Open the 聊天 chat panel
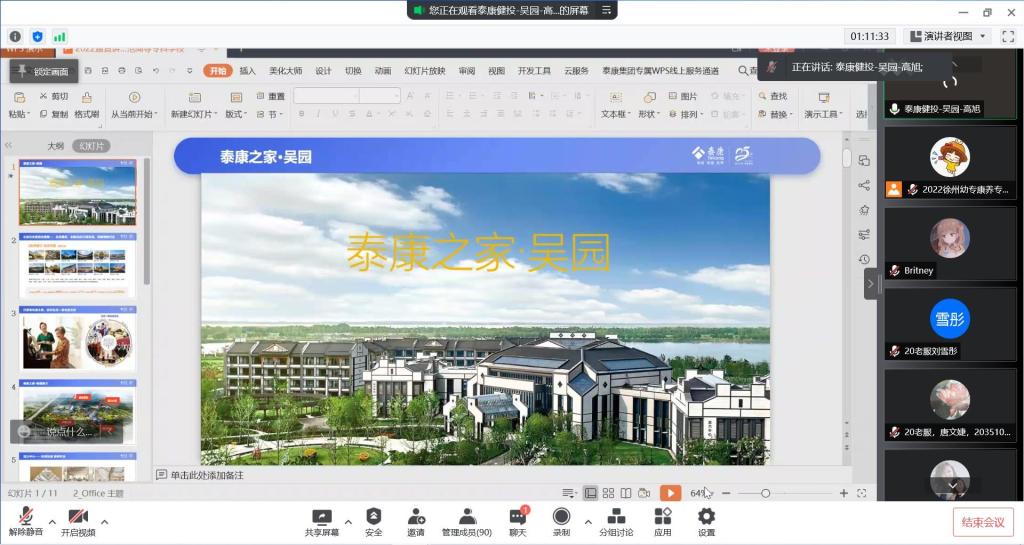The width and height of the screenshot is (1024, 545). tap(517, 521)
